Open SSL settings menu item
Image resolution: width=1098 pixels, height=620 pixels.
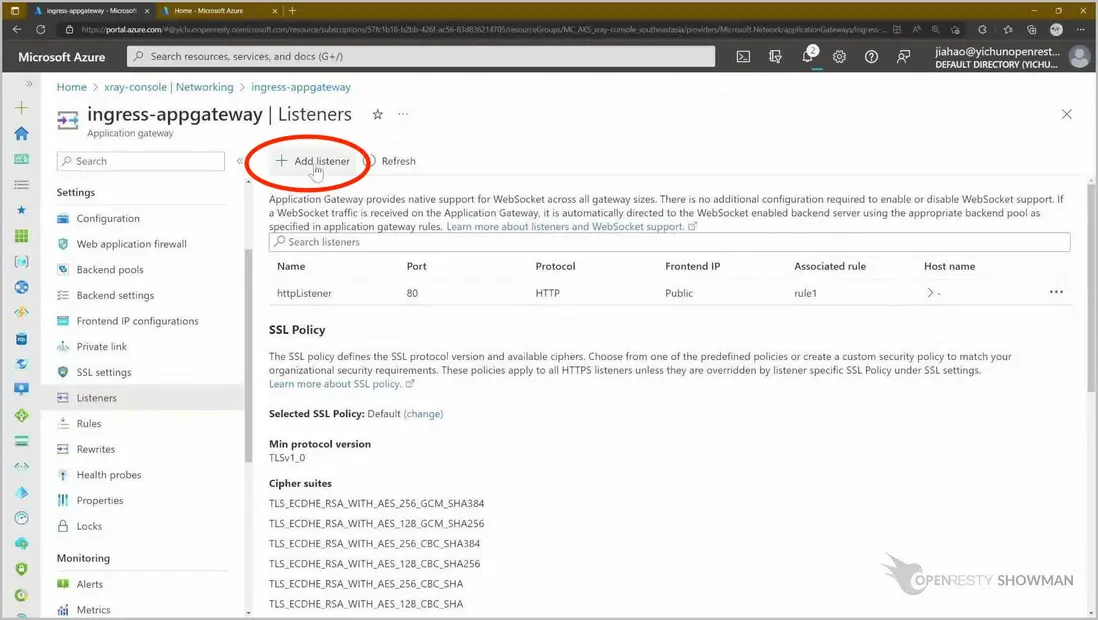click(104, 373)
